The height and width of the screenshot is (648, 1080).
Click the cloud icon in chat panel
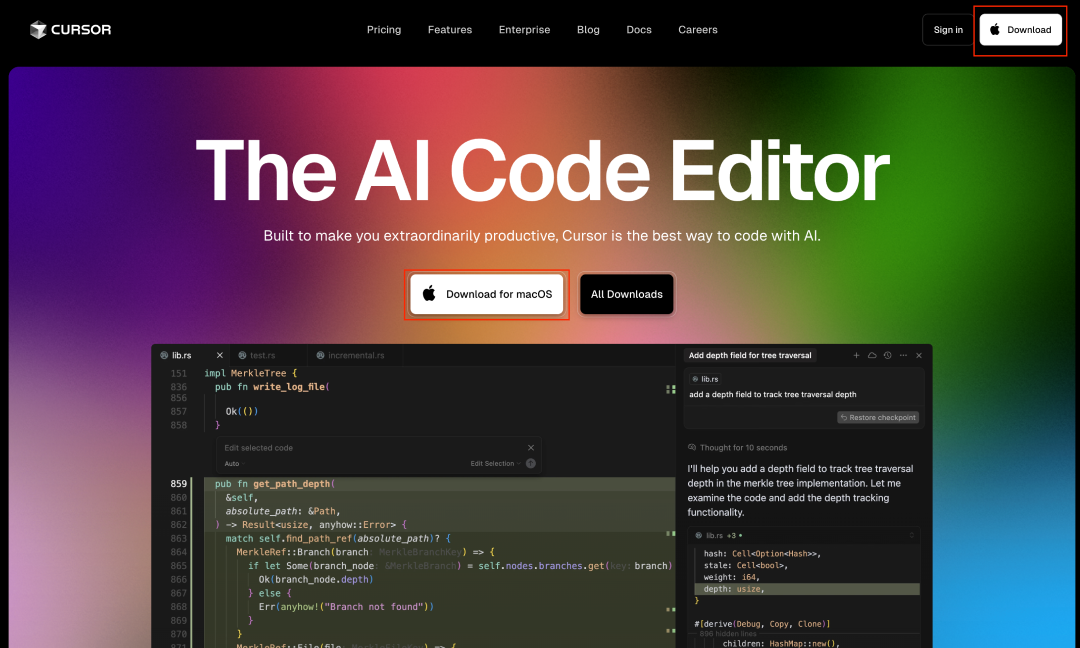[x=872, y=355]
